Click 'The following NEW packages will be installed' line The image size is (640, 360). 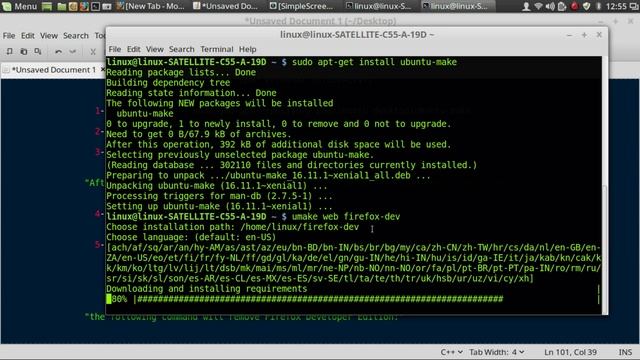pos(220,103)
